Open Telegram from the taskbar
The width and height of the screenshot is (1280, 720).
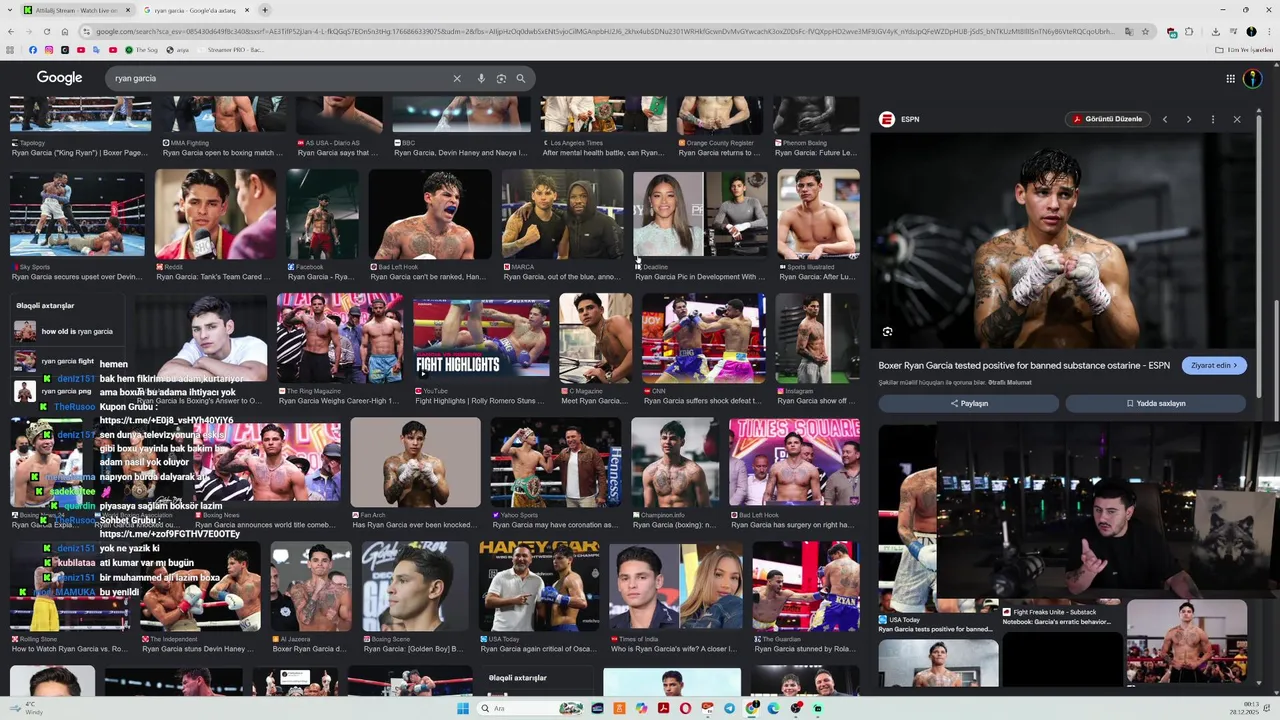[729, 708]
